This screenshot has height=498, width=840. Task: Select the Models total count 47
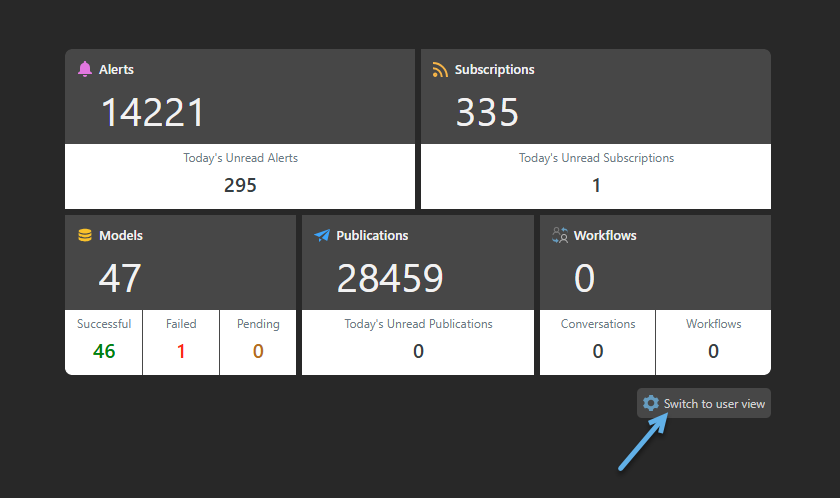click(x=120, y=278)
